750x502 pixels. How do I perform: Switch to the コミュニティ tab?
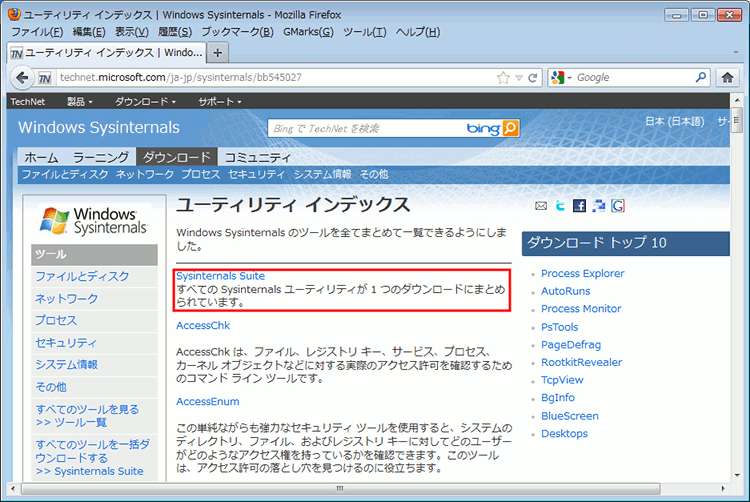coord(257,157)
